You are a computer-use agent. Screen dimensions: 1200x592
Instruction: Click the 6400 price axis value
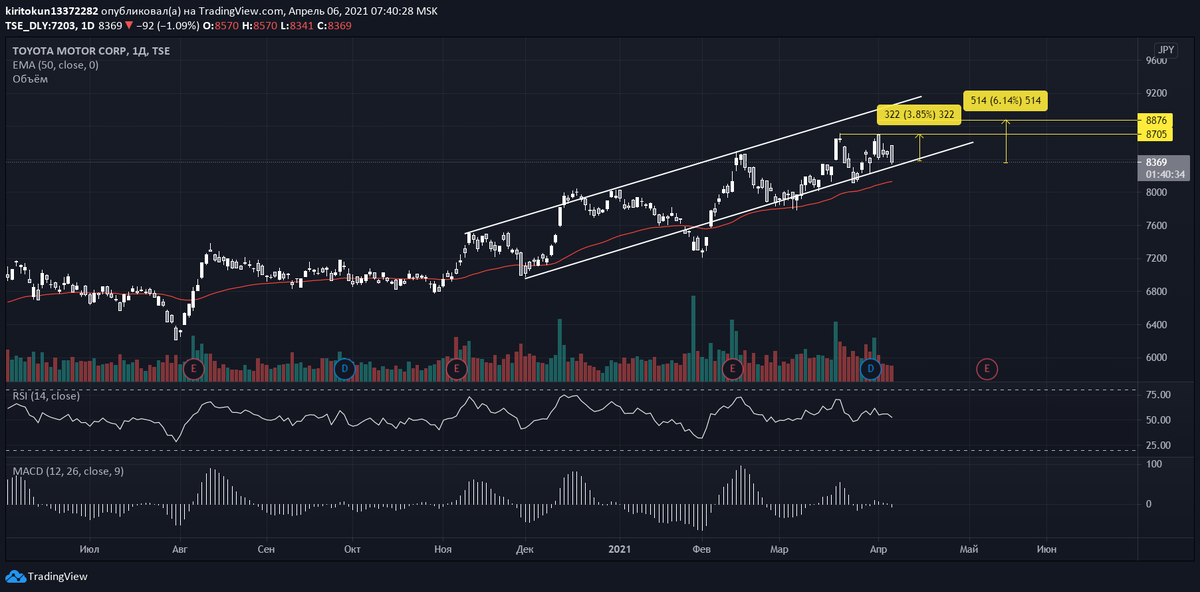(1156, 325)
